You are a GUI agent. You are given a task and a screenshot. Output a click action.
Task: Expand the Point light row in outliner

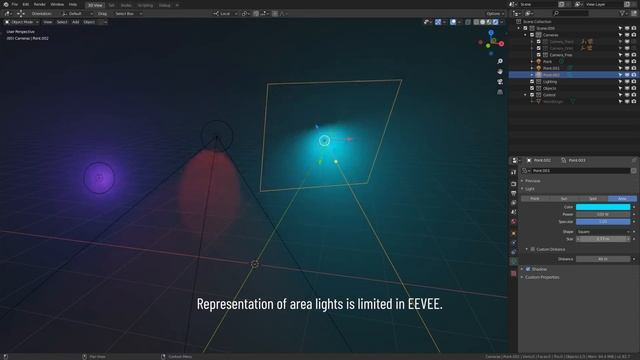tap(532, 62)
